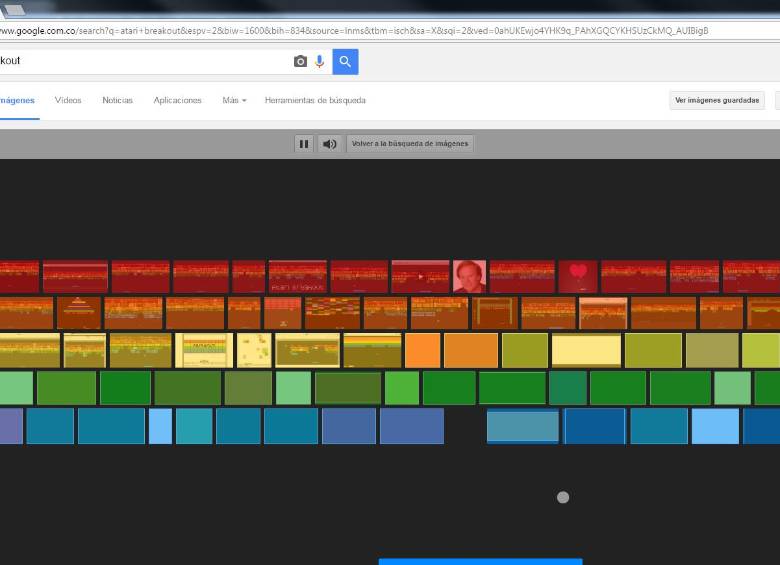Switch to the Imágenes tab
Screen dimensions: 780x565
click(x=17, y=100)
